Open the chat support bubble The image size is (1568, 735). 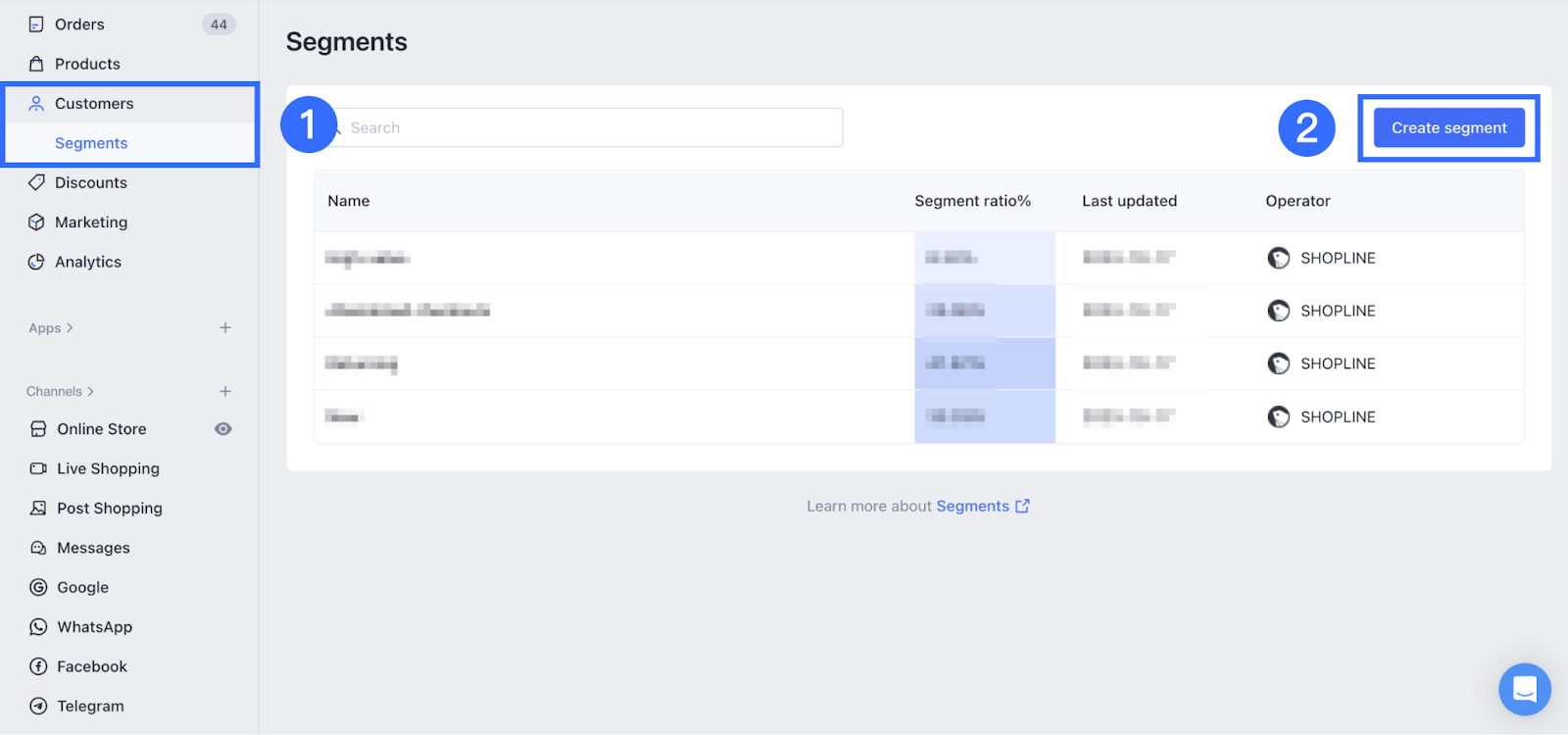click(x=1524, y=689)
